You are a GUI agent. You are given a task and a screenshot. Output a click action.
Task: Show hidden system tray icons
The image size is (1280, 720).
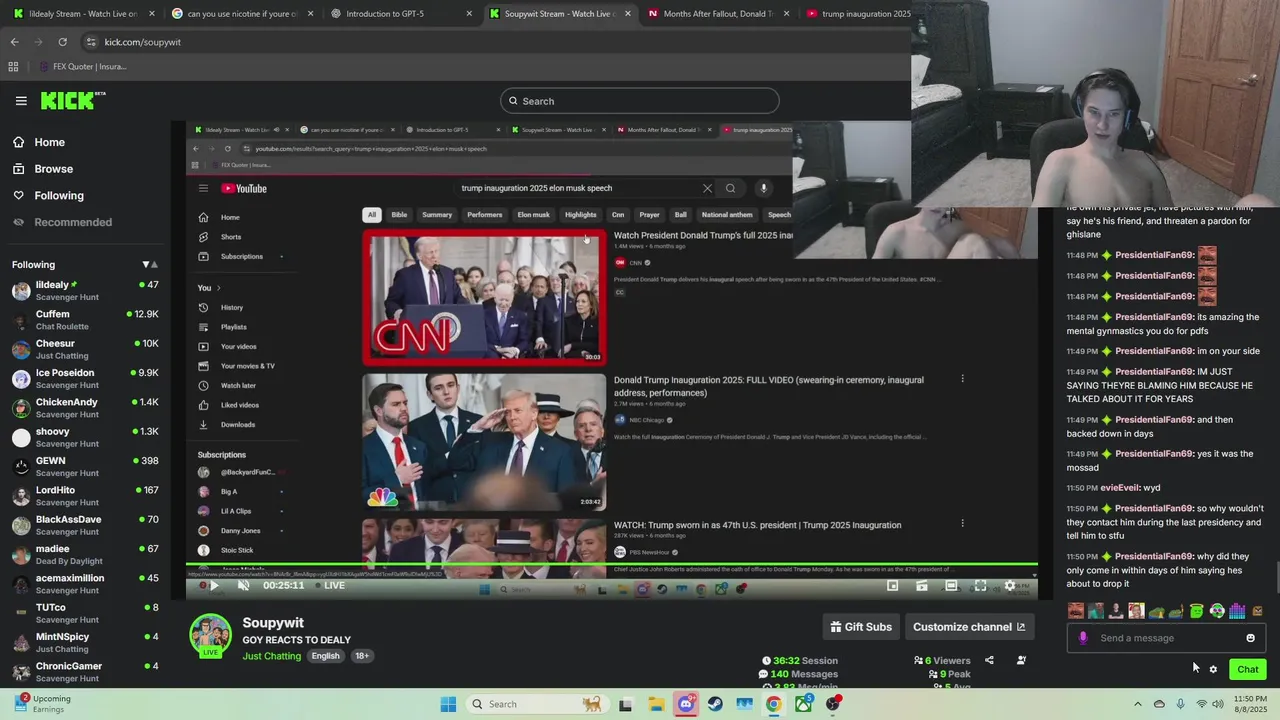click(1137, 704)
